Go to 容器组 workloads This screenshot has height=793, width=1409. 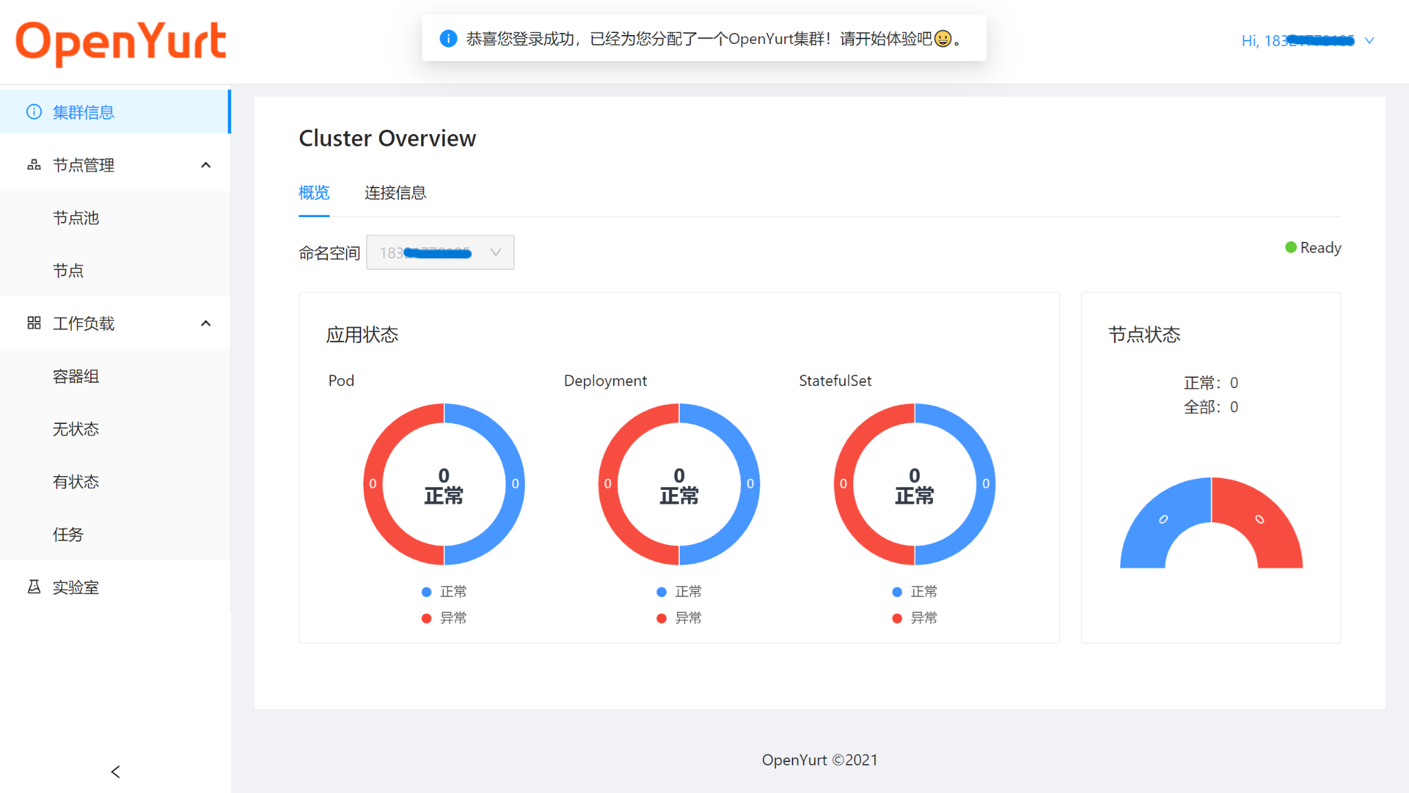pyautogui.click(x=115, y=376)
